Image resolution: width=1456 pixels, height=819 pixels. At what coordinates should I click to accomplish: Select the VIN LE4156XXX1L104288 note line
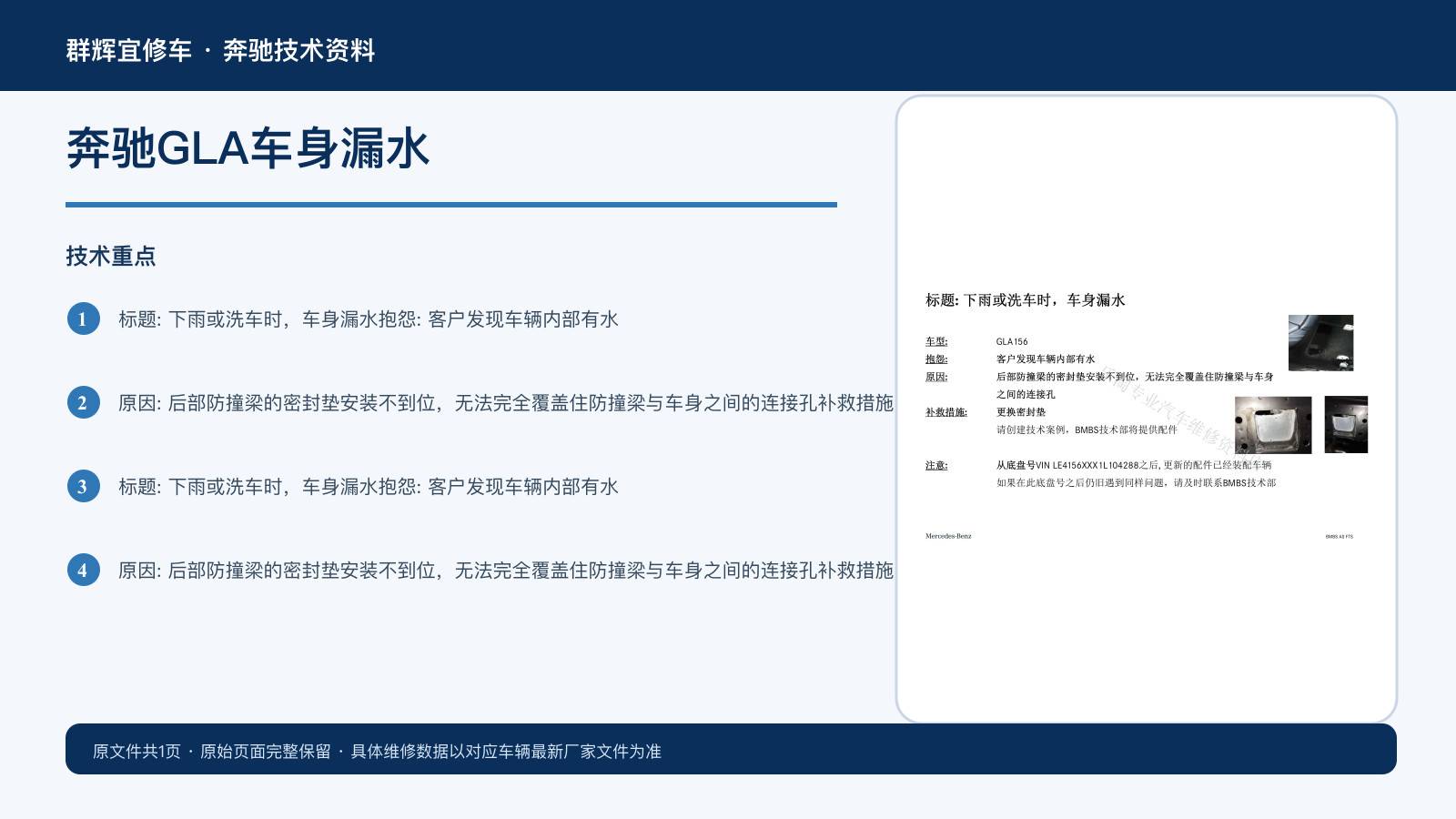pos(1134,465)
